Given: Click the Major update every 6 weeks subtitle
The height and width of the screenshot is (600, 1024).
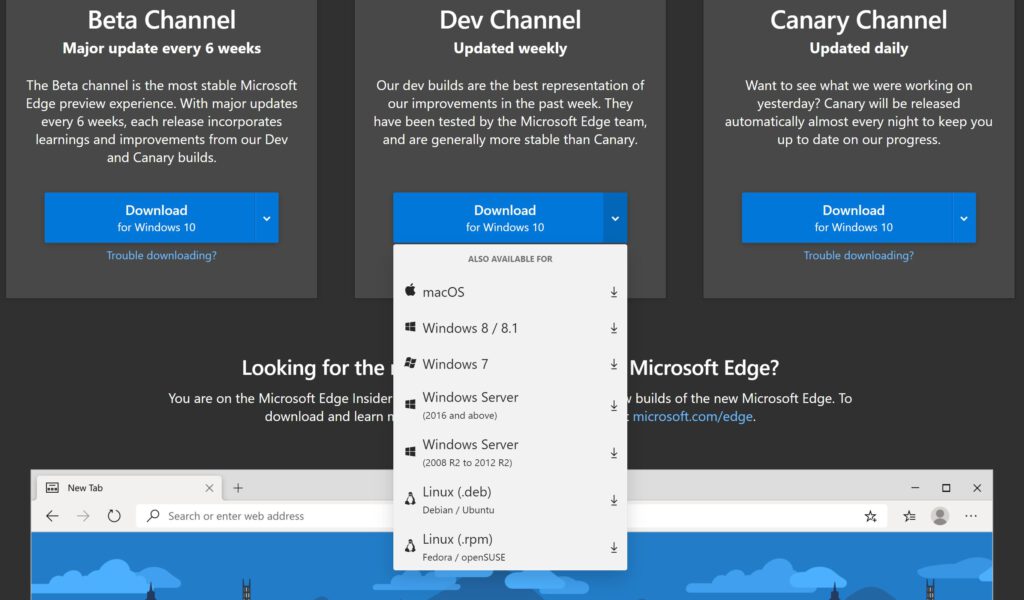Looking at the screenshot, I should 161,48.
